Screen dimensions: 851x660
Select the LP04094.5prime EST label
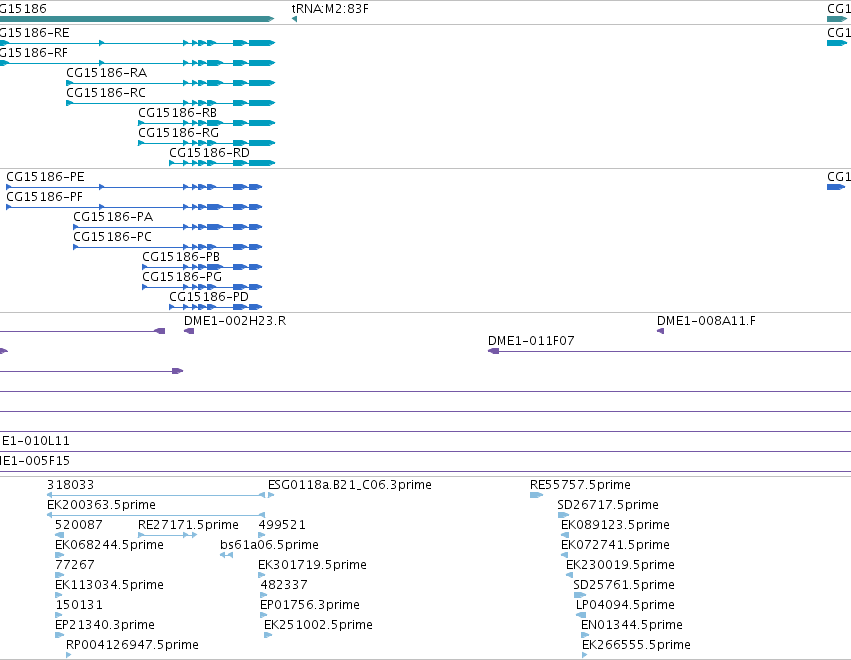[x=625, y=605]
